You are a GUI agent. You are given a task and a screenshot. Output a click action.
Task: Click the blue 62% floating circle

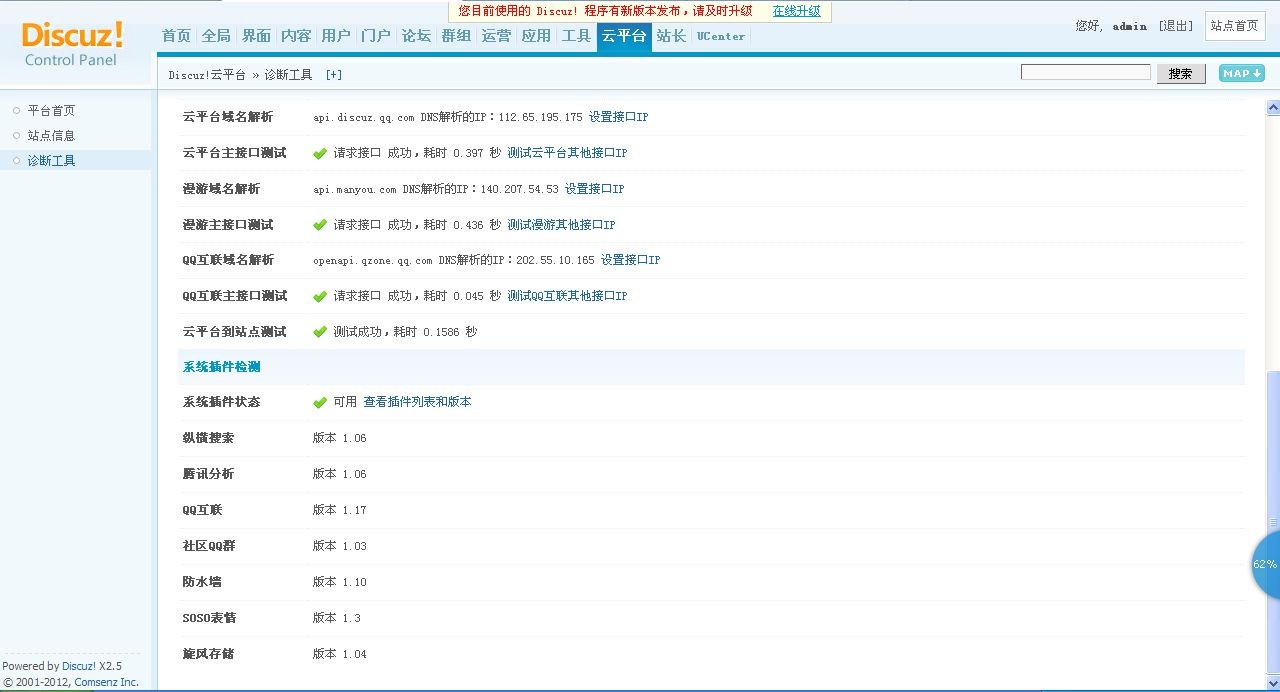tap(1266, 565)
